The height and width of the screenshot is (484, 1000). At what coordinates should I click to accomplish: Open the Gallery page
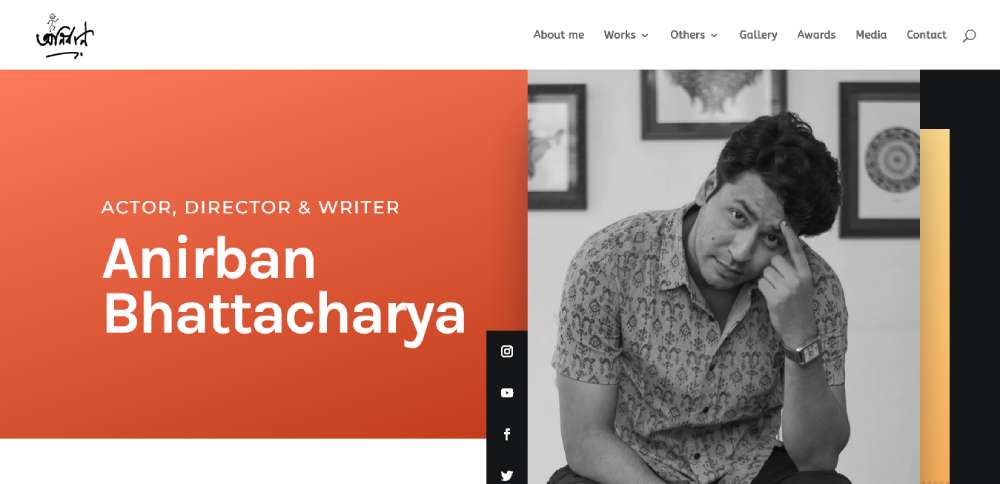(x=758, y=35)
